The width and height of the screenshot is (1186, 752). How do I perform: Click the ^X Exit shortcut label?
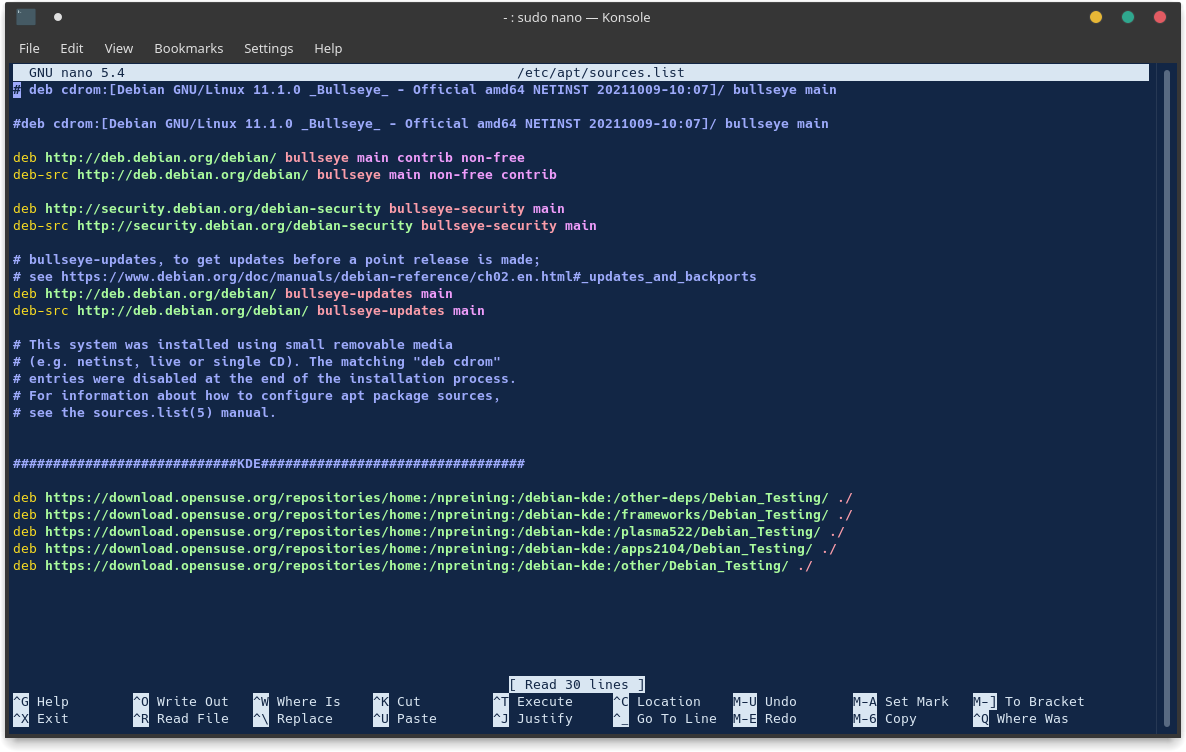[41, 719]
